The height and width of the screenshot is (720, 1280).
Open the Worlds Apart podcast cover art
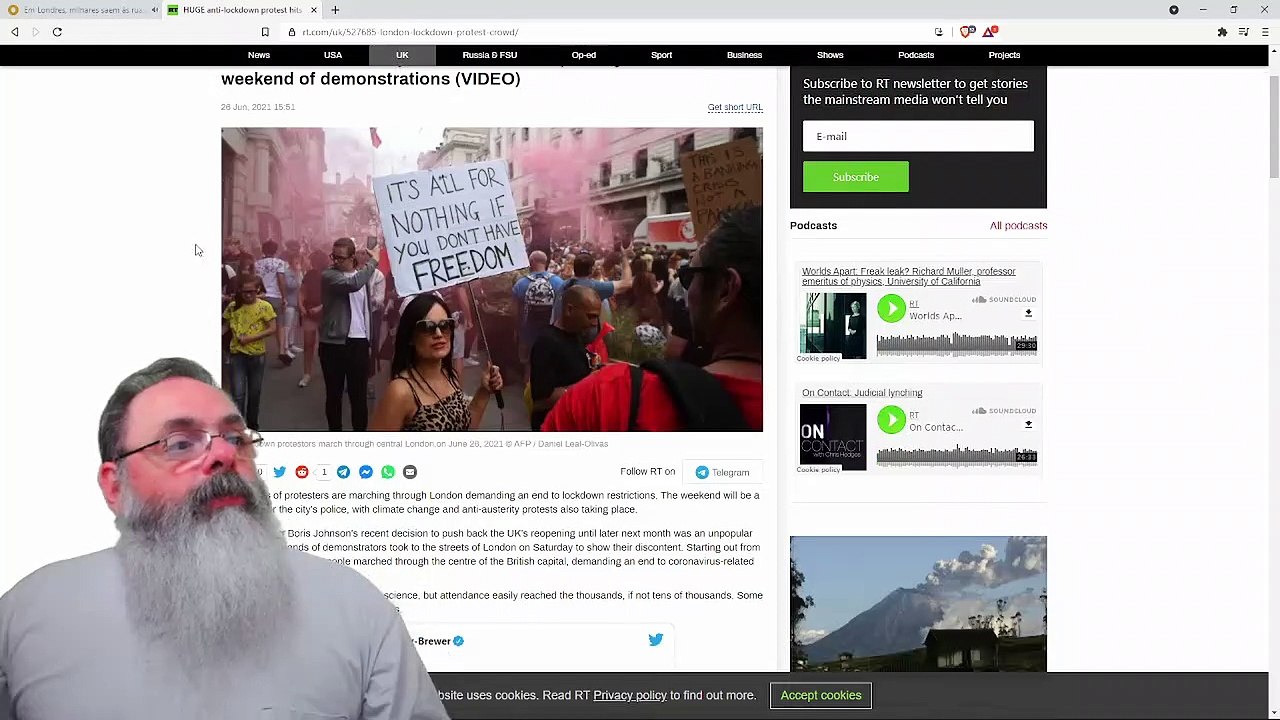click(833, 325)
